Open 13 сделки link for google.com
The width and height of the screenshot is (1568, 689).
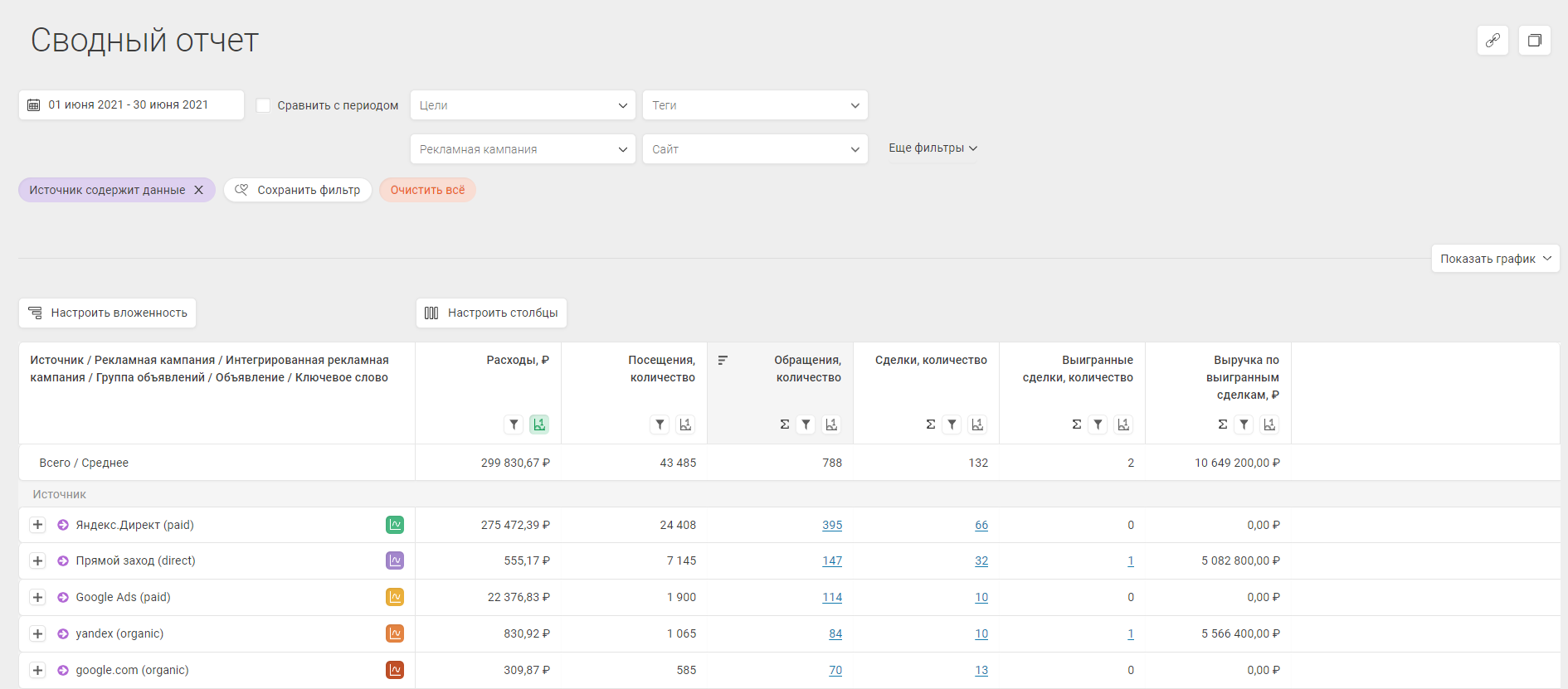pos(981,671)
